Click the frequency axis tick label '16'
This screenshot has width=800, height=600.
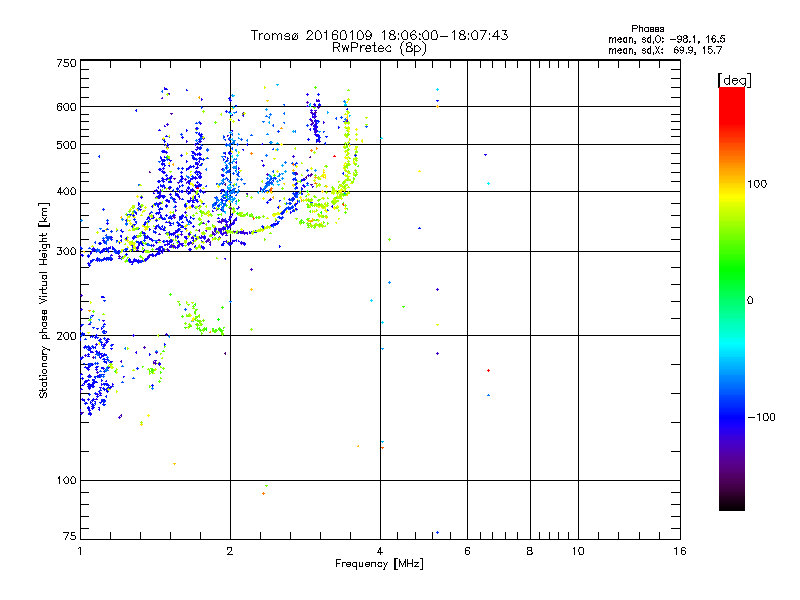(680, 551)
